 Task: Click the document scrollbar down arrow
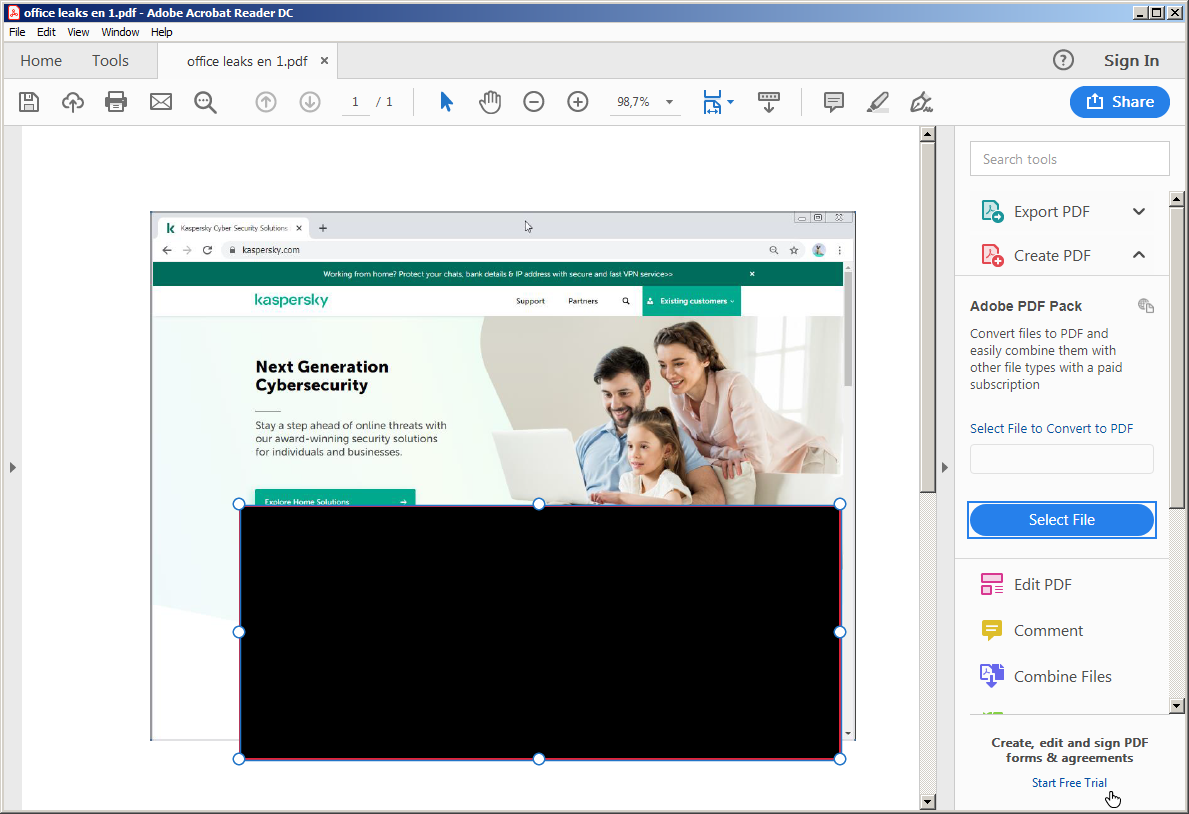click(927, 801)
